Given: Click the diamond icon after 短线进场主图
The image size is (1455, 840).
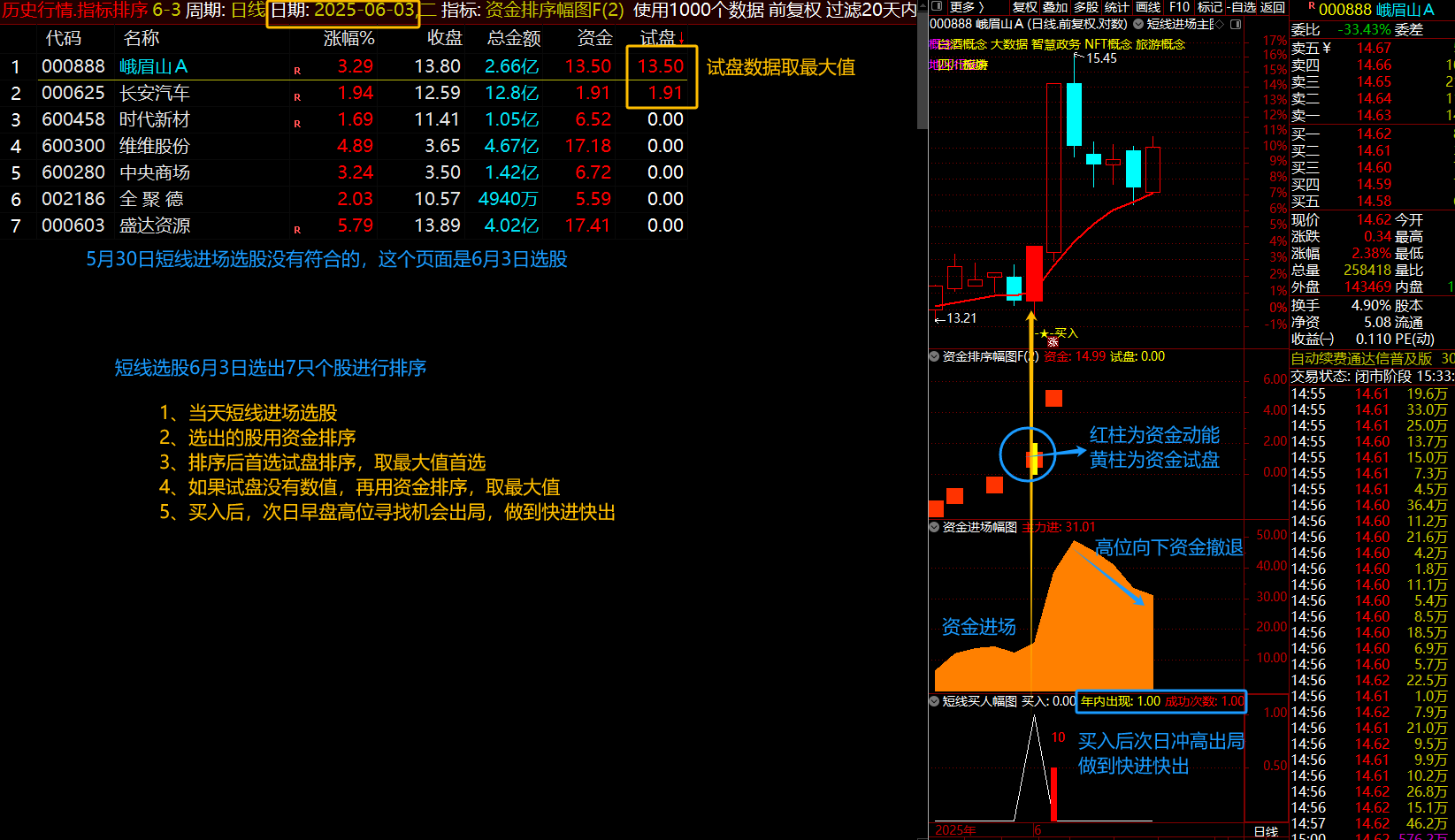Looking at the screenshot, I should (1220, 24).
